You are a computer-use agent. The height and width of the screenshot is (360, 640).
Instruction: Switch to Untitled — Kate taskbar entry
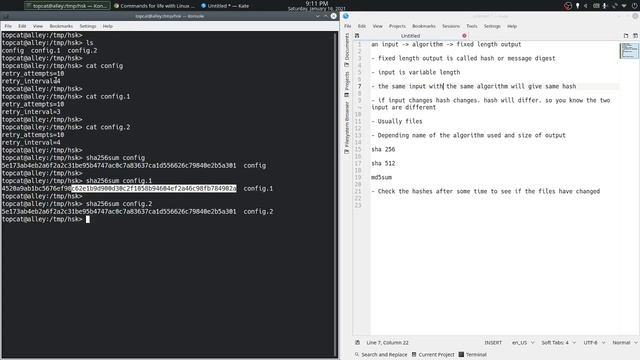tap(225, 6)
